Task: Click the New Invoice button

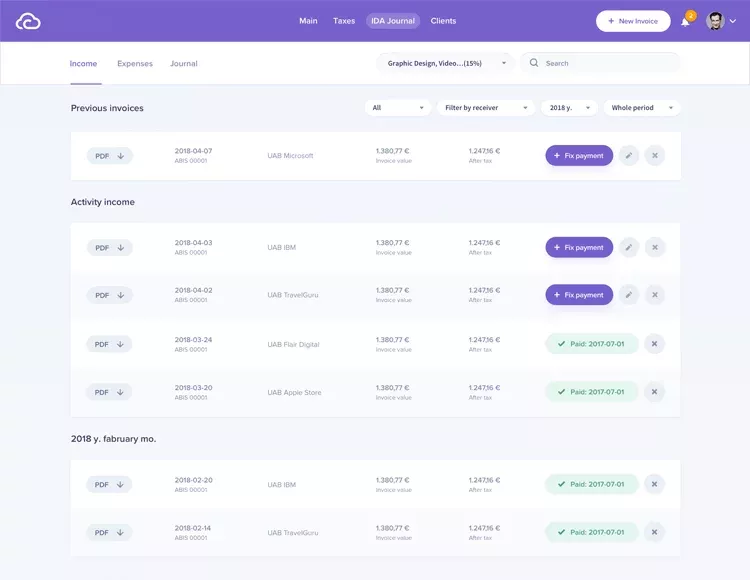Action: [633, 21]
